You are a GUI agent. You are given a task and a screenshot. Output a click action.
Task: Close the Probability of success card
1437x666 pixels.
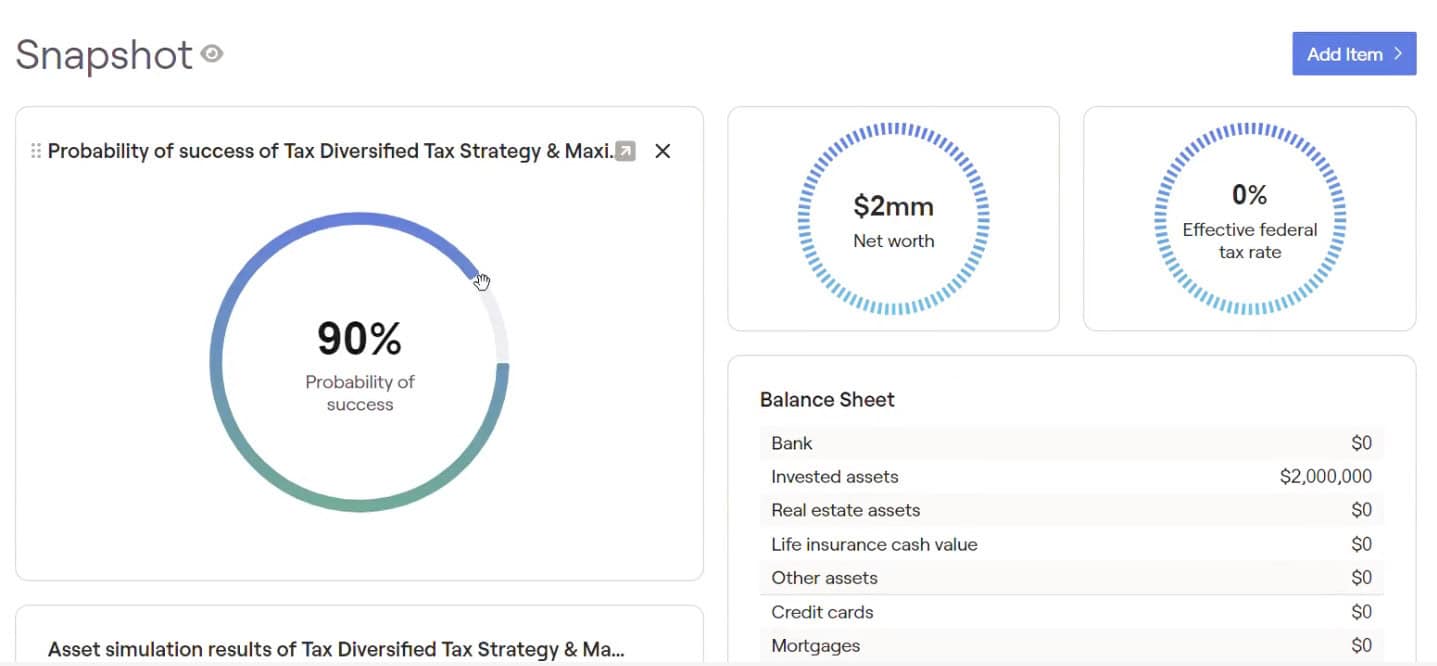click(x=662, y=151)
